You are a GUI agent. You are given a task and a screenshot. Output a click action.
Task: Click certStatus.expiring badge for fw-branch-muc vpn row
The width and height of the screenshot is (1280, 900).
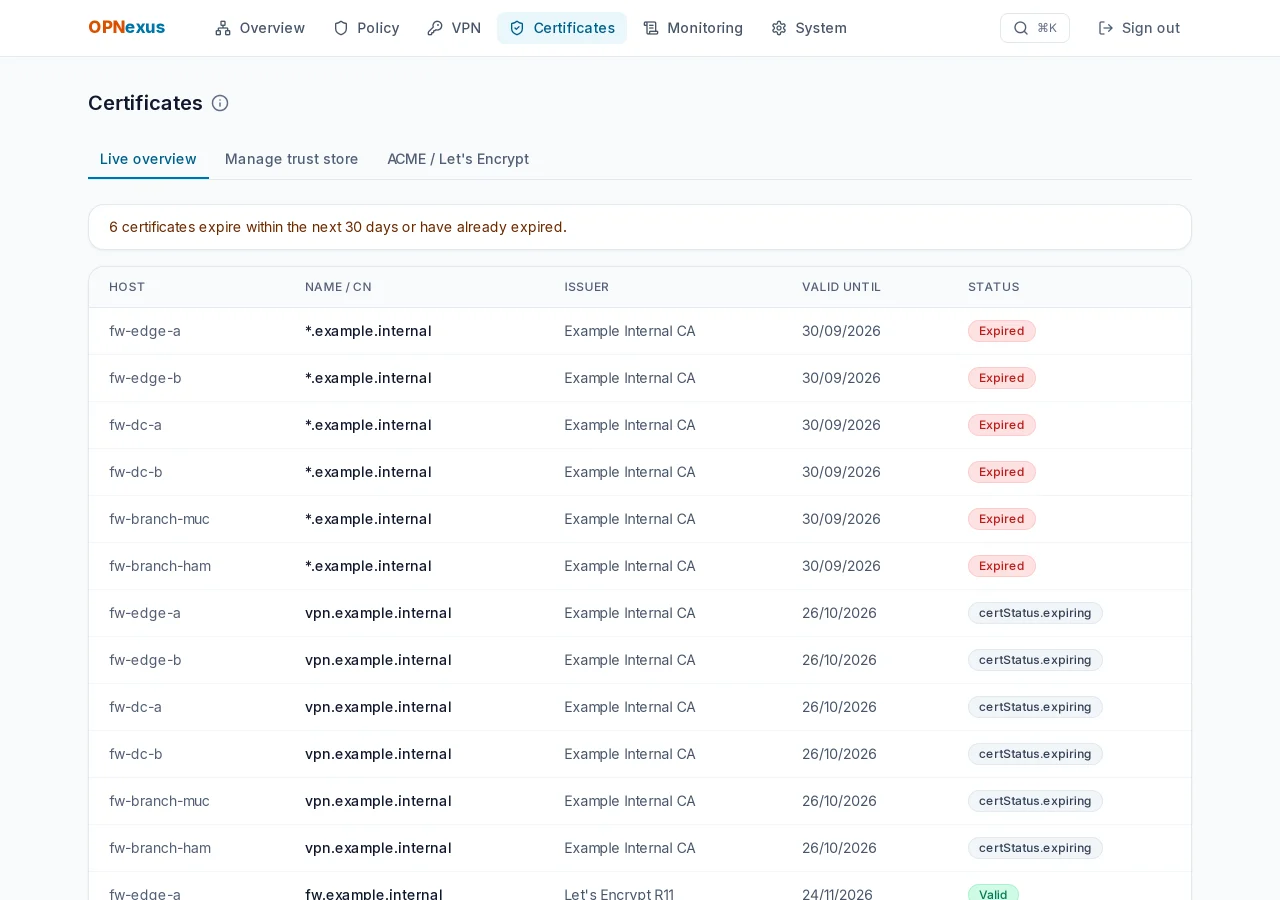(1035, 801)
